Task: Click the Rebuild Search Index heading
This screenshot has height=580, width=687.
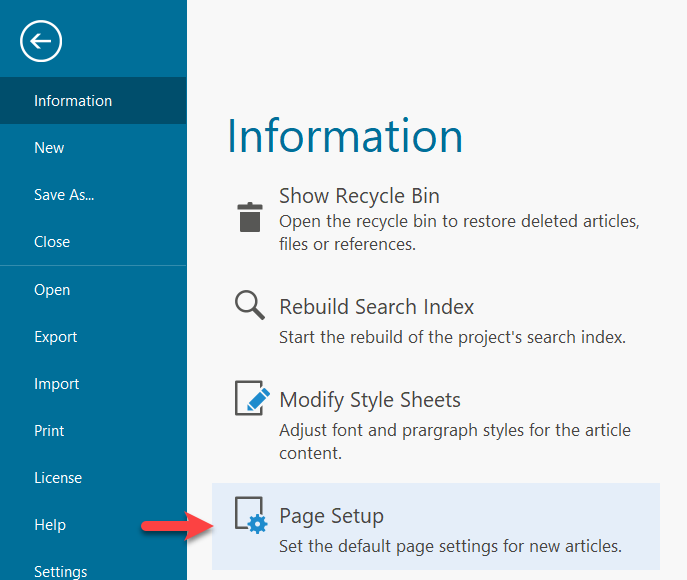Action: pos(377,307)
